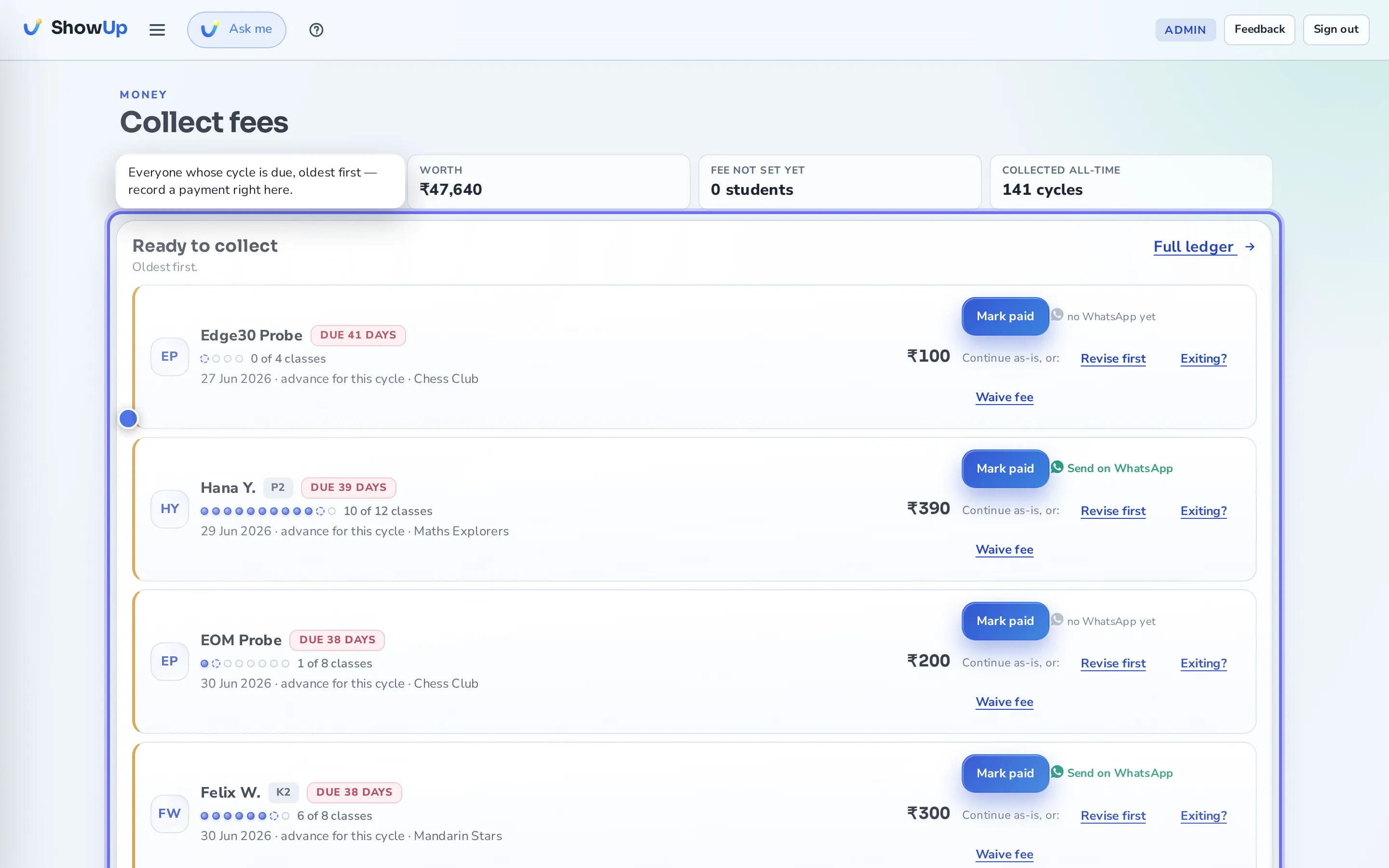Click Revise first for Hana Y.
This screenshot has width=1389, height=868.
click(1113, 511)
